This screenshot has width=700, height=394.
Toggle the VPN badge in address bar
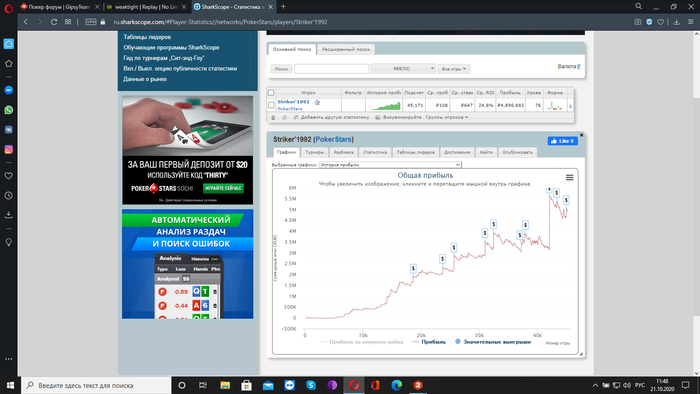tap(91, 22)
